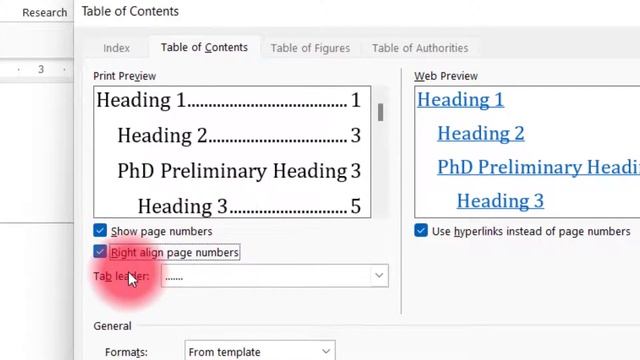Click PhD Preliminary Heading link in Web Preview

pos(538,167)
